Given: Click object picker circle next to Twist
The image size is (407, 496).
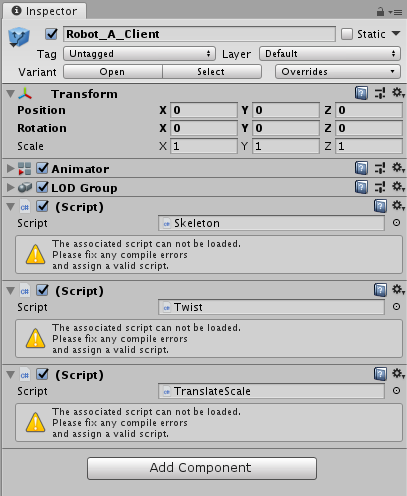Looking at the screenshot, I should point(396,307).
